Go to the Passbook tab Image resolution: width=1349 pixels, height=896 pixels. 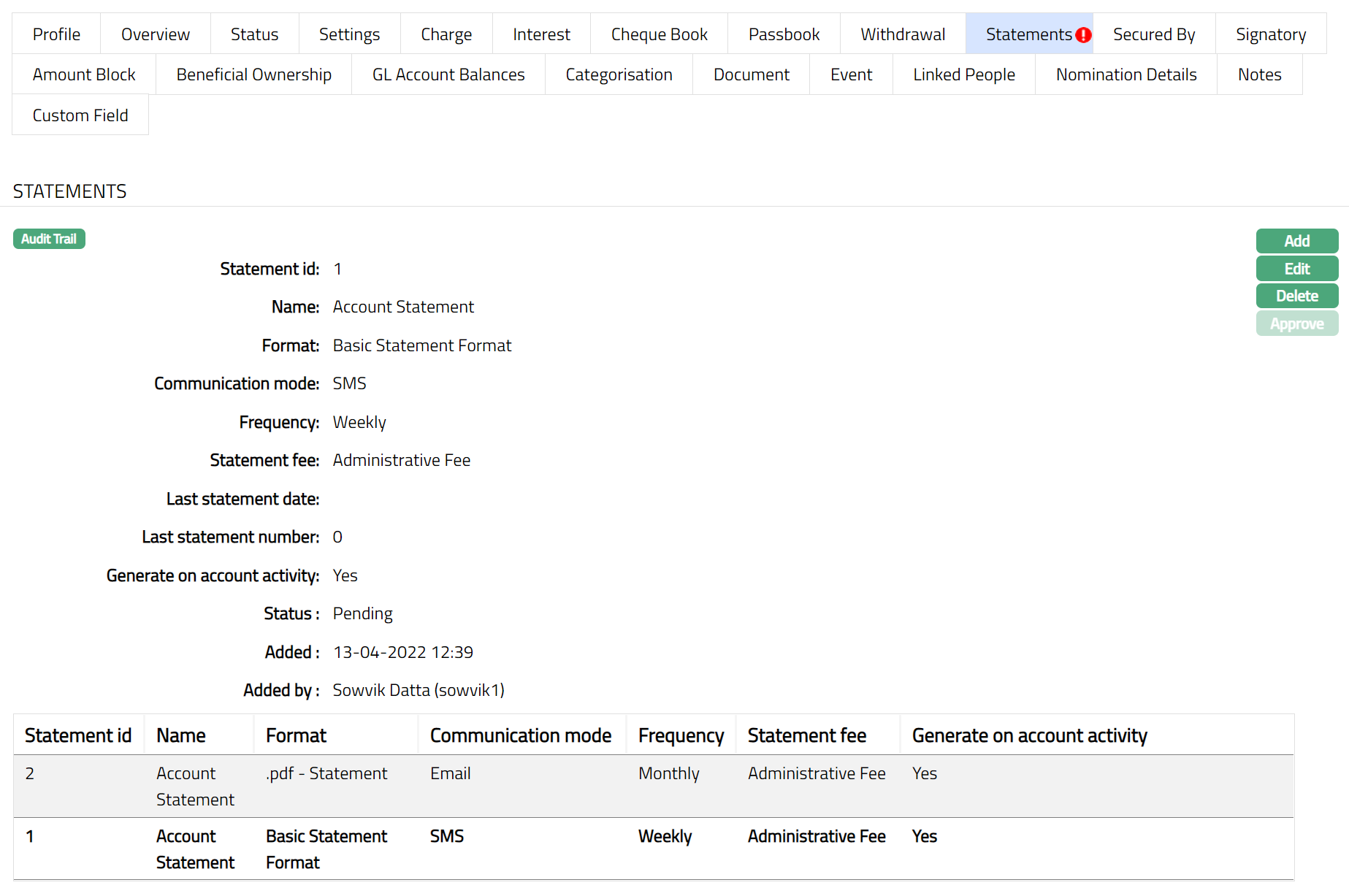coord(784,34)
